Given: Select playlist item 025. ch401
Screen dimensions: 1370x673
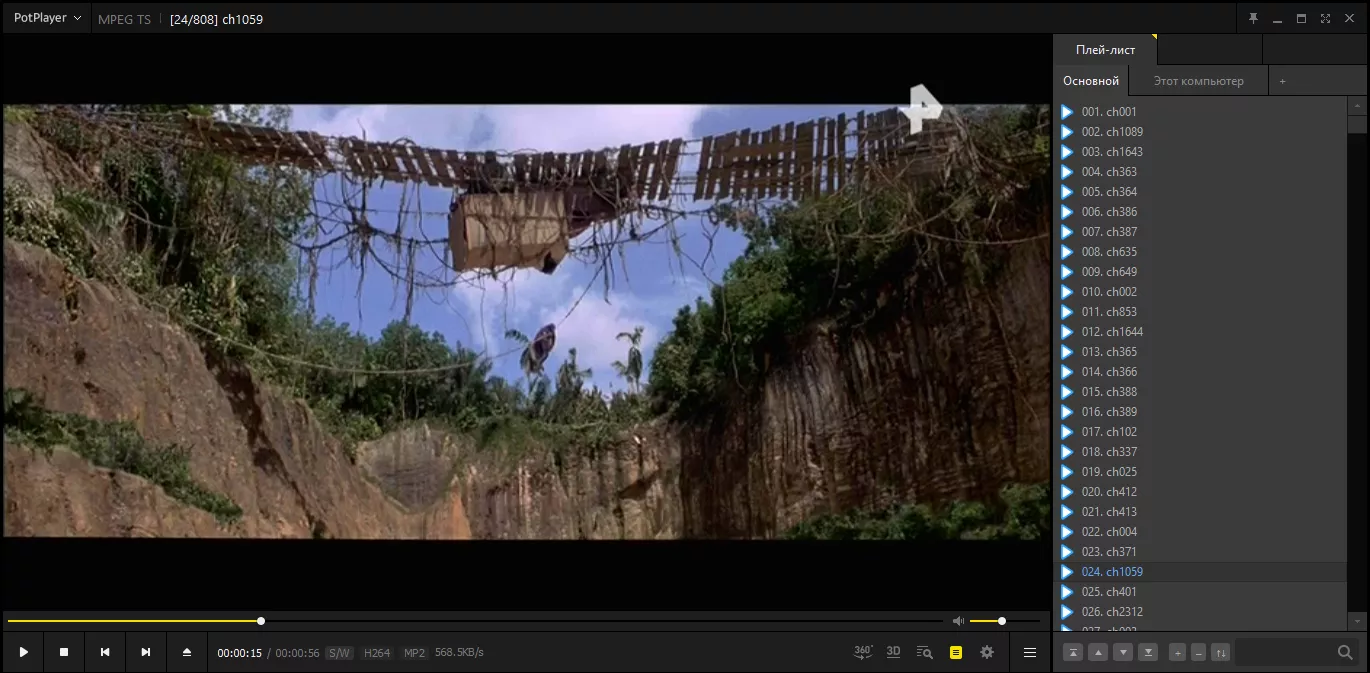Looking at the screenshot, I should pos(1201,592).
